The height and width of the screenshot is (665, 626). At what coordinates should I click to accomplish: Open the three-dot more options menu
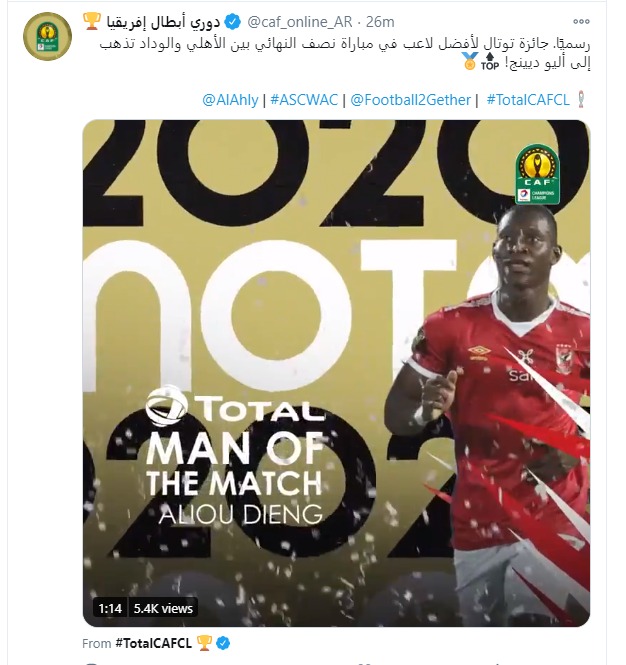581,22
